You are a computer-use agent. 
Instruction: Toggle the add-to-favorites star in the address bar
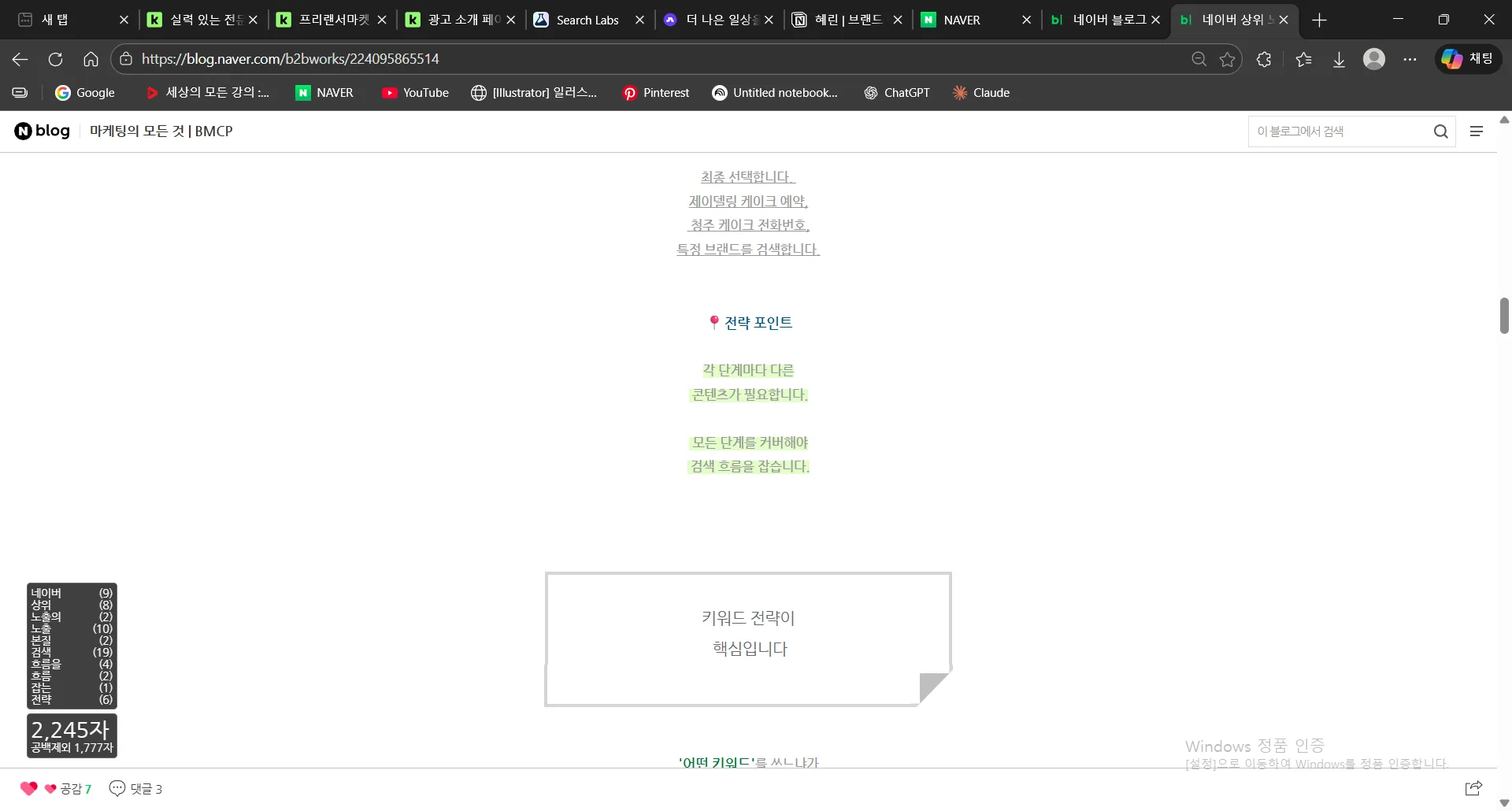point(1226,58)
